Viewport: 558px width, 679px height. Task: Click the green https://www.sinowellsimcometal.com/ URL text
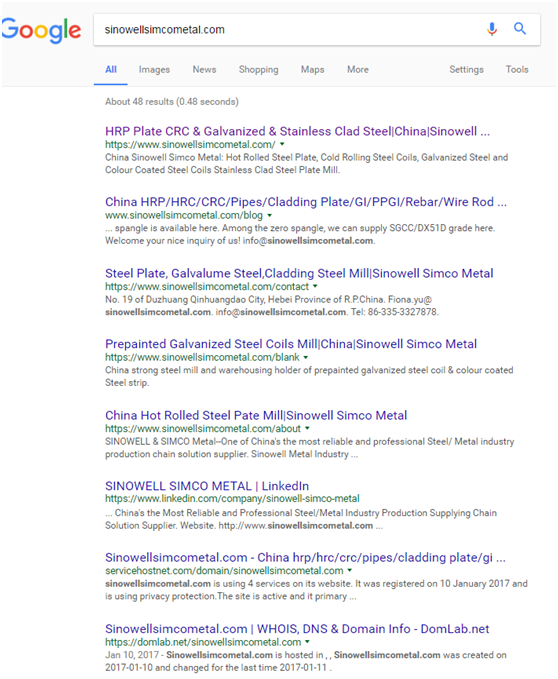point(190,145)
